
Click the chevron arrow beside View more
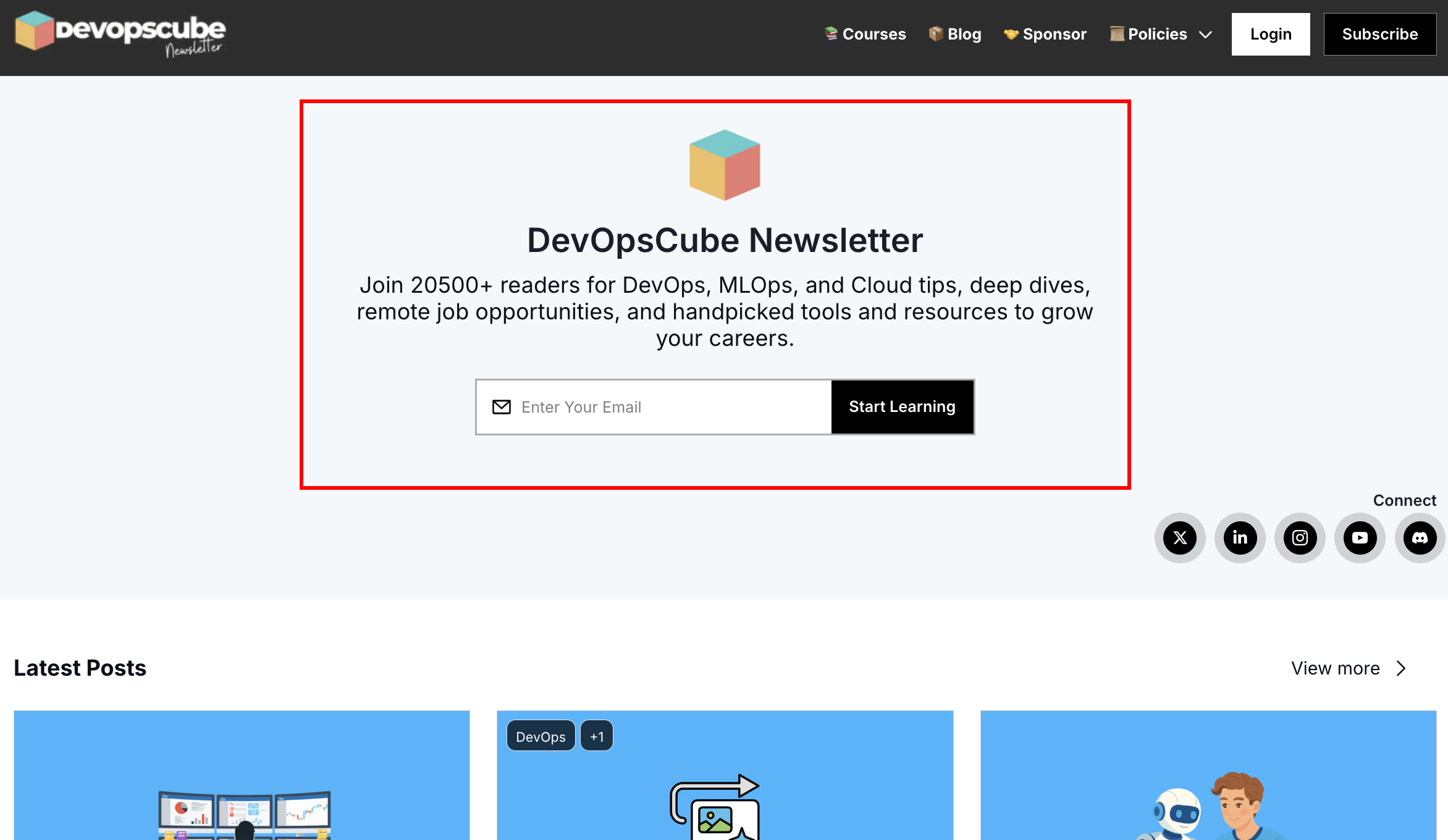pyautogui.click(x=1401, y=668)
